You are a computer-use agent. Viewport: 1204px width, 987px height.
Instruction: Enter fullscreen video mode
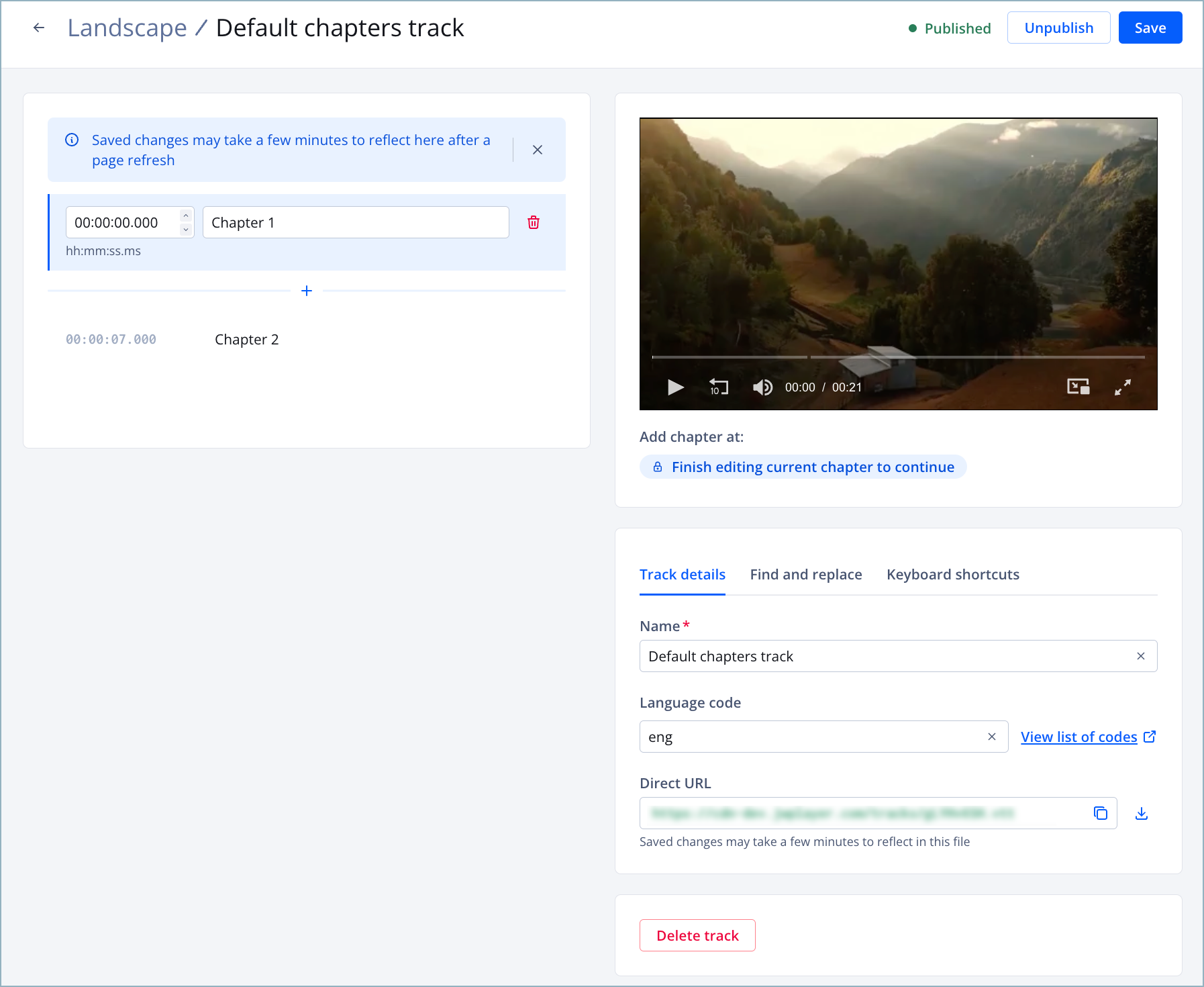point(1123,387)
